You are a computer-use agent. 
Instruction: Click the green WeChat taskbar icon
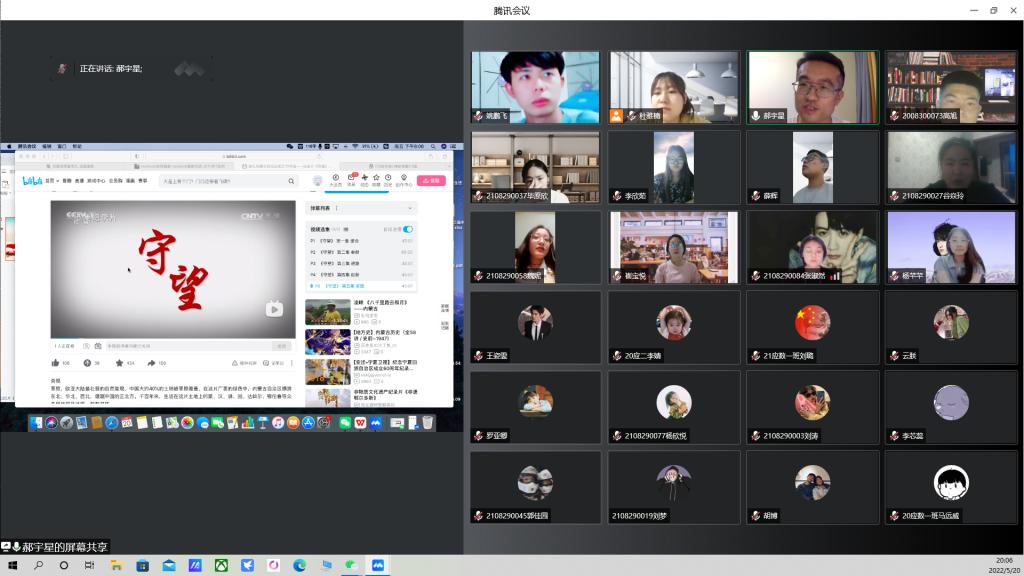pos(351,566)
